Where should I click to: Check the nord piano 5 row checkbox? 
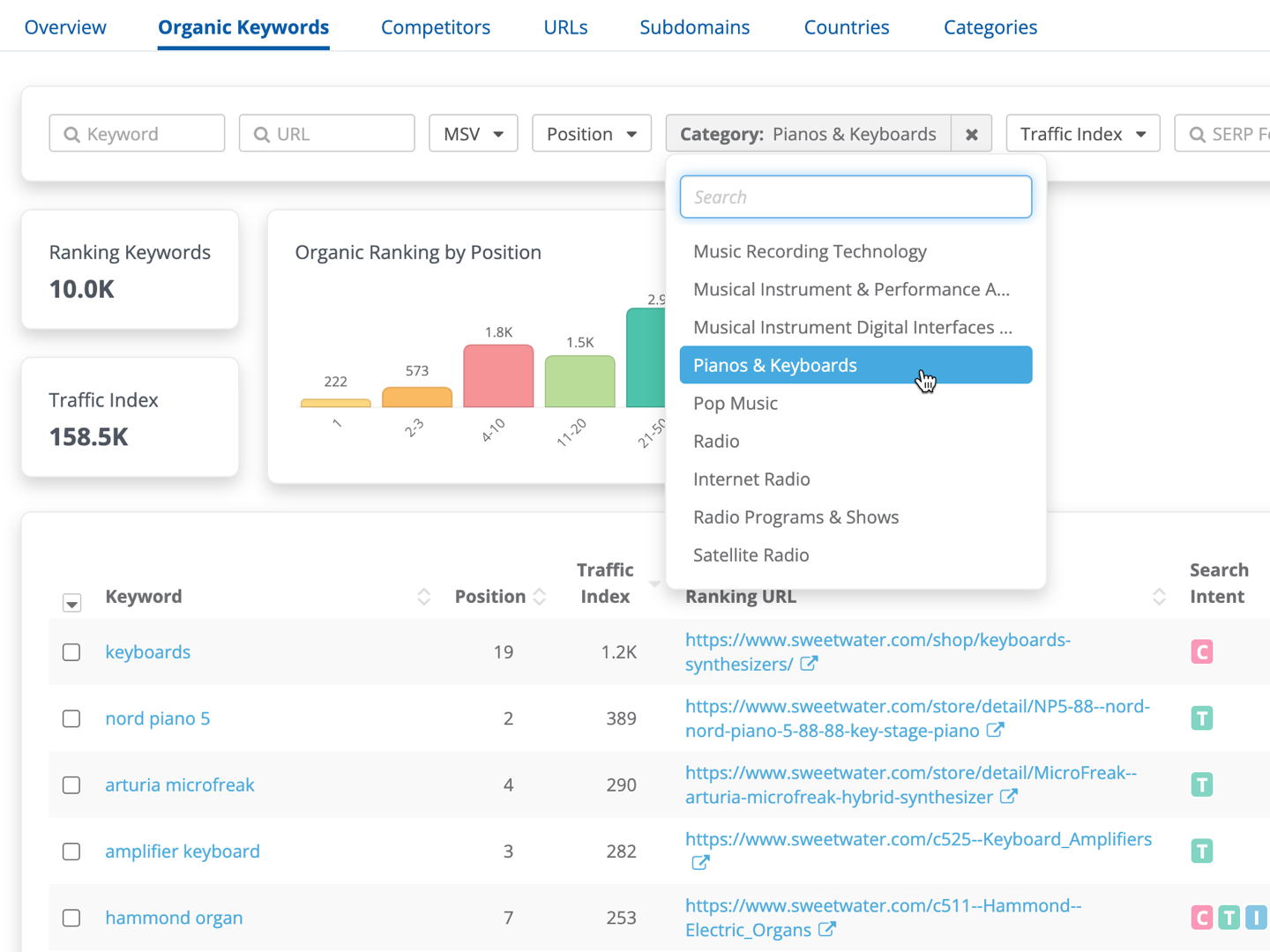tap(71, 718)
